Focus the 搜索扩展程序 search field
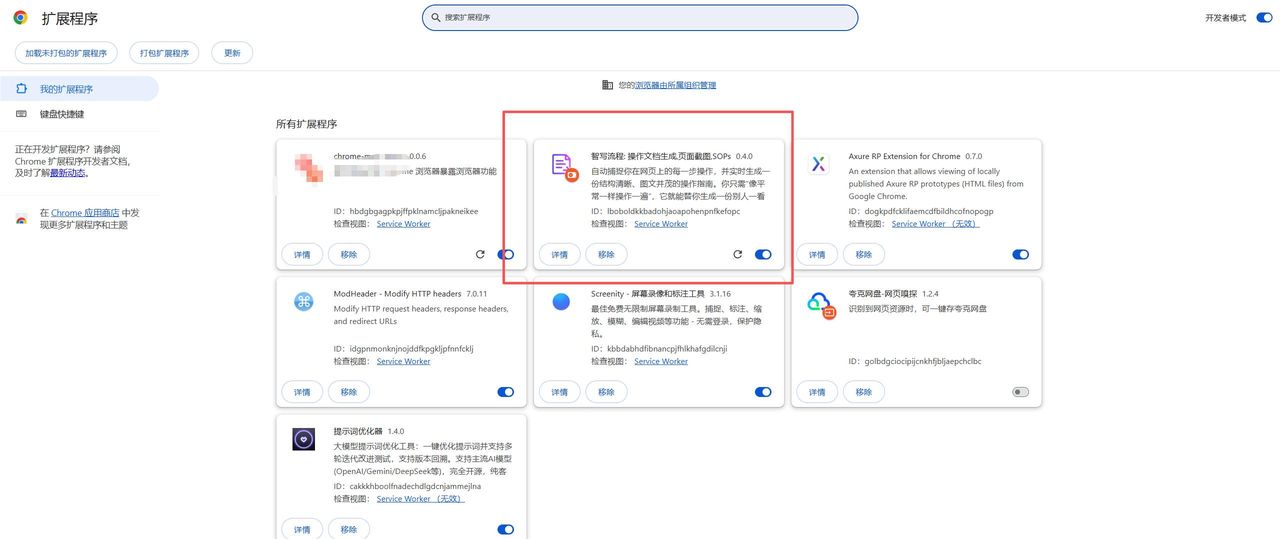Viewport: 1280px width, 539px height. pos(640,18)
